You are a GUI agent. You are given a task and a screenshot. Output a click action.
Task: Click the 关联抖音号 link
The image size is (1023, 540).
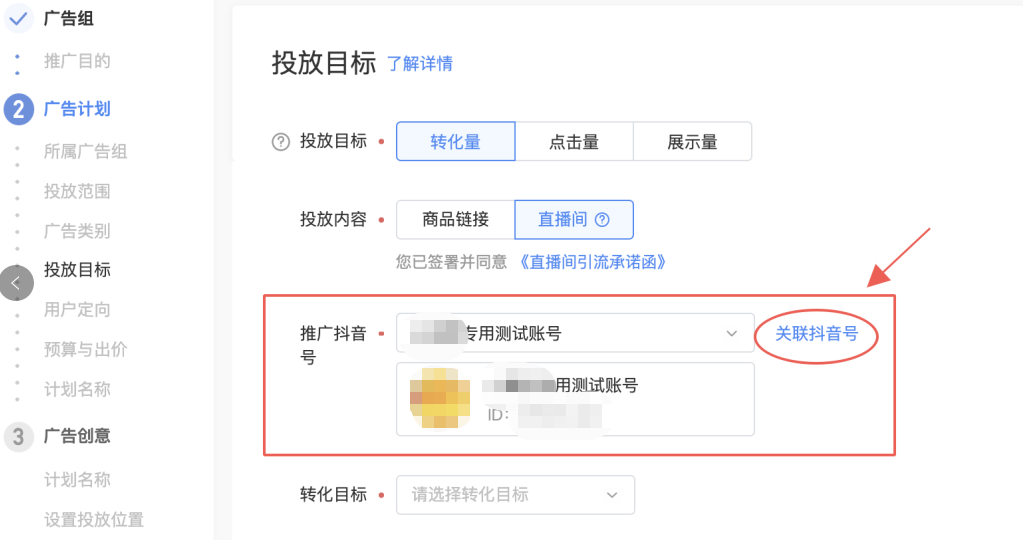pyautogui.click(x=816, y=334)
